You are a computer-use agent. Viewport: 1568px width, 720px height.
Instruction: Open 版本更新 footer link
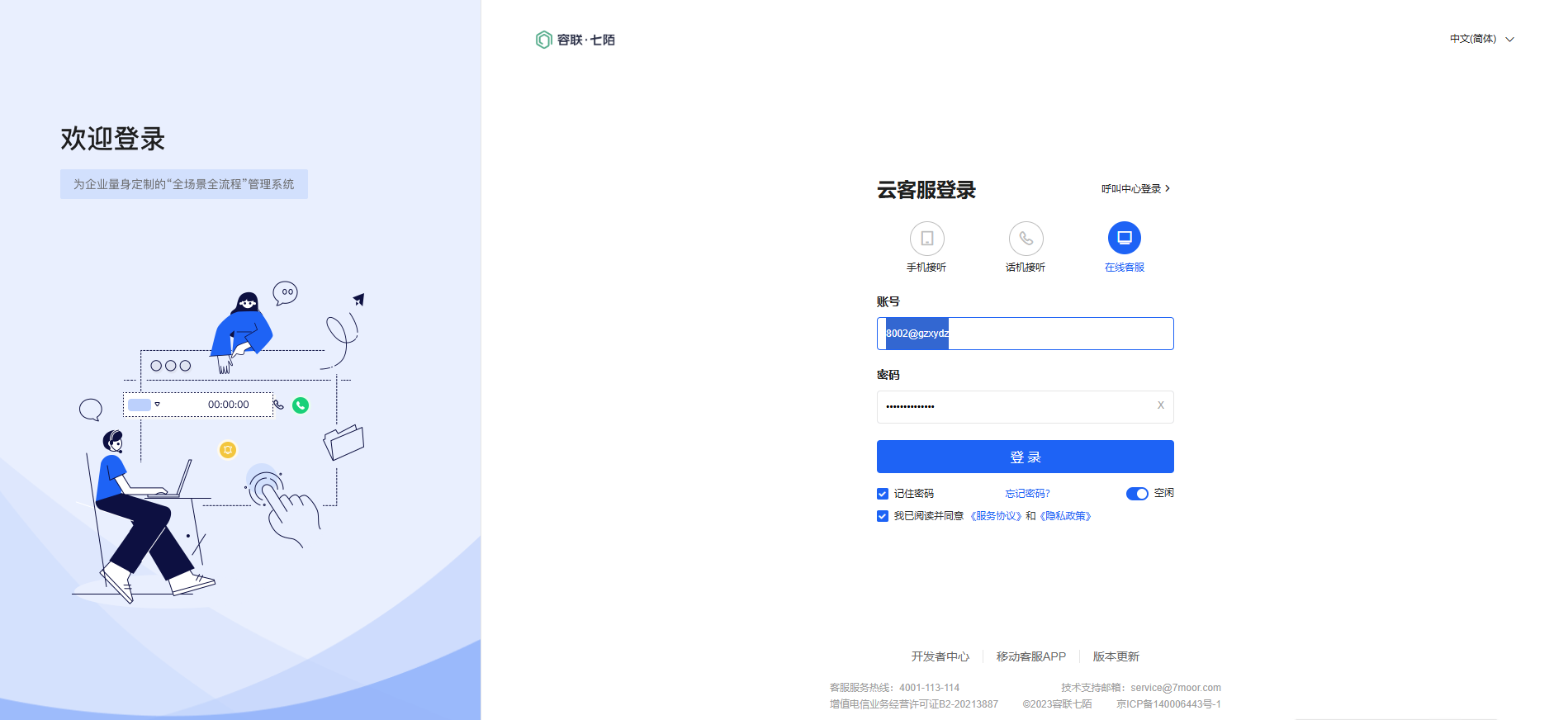point(1116,656)
